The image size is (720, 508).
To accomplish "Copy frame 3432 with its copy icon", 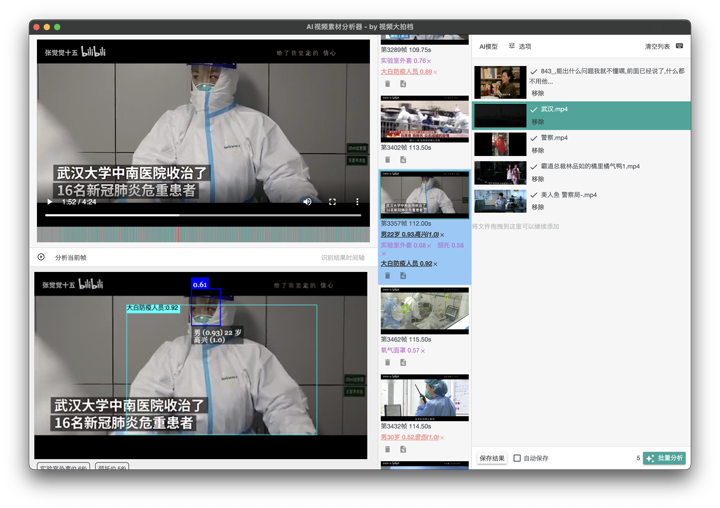I will point(403,449).
